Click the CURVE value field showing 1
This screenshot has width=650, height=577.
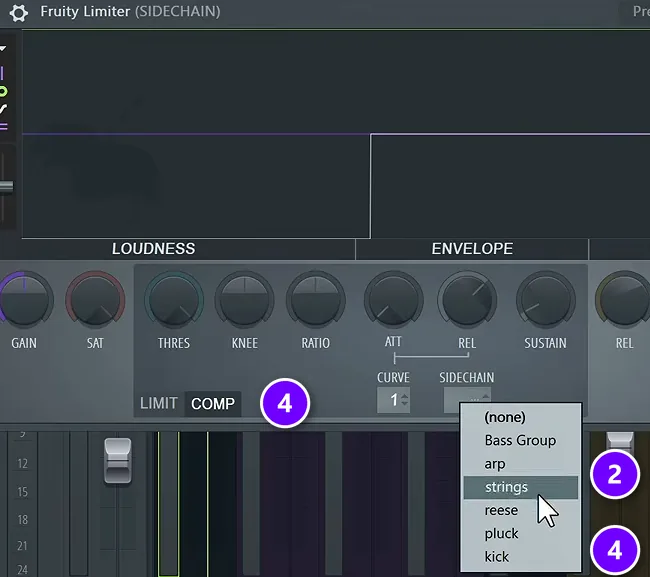(393, 400)
